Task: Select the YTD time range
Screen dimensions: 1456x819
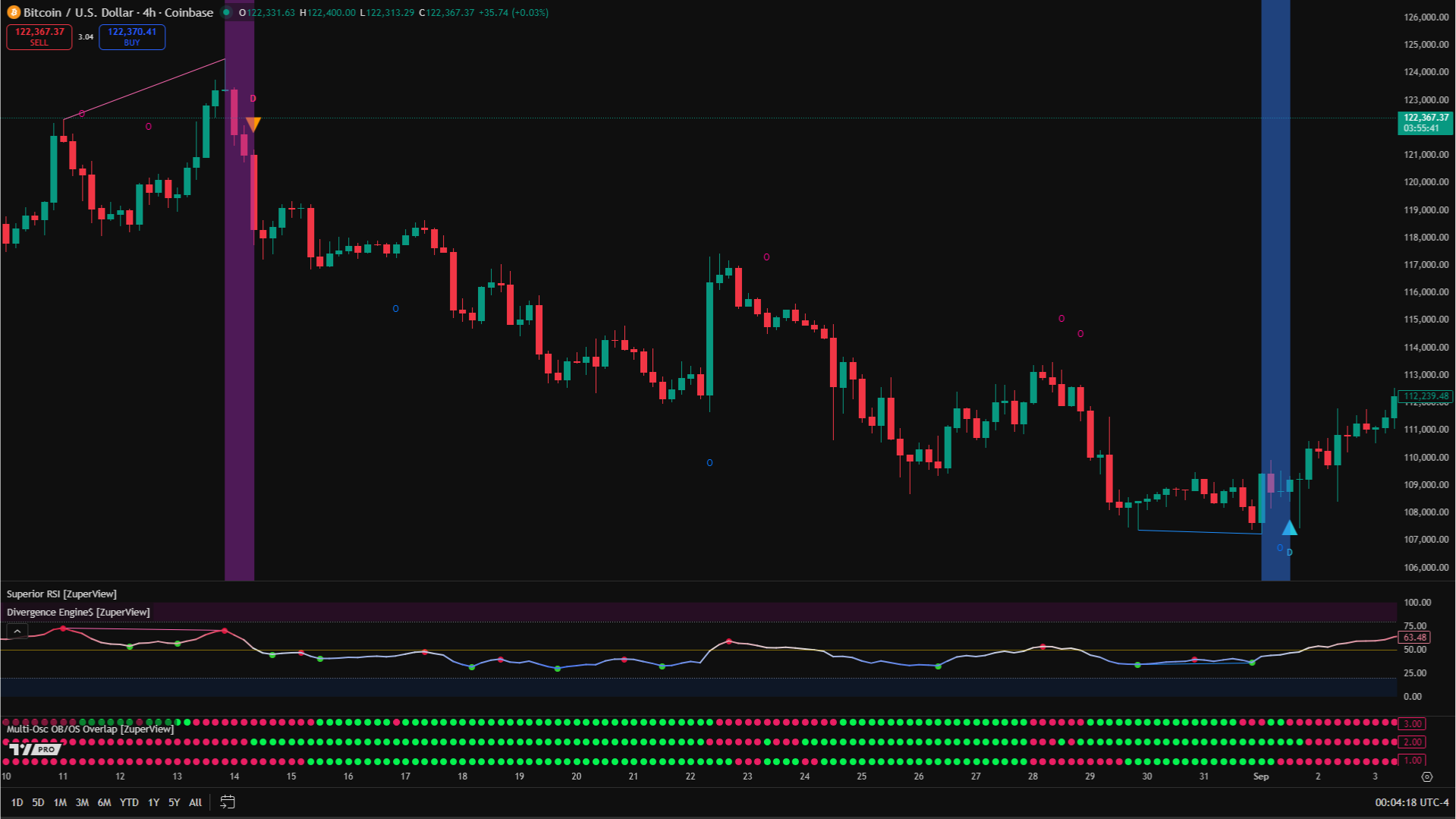Action: pyautogui.click(x=129, y=802)
